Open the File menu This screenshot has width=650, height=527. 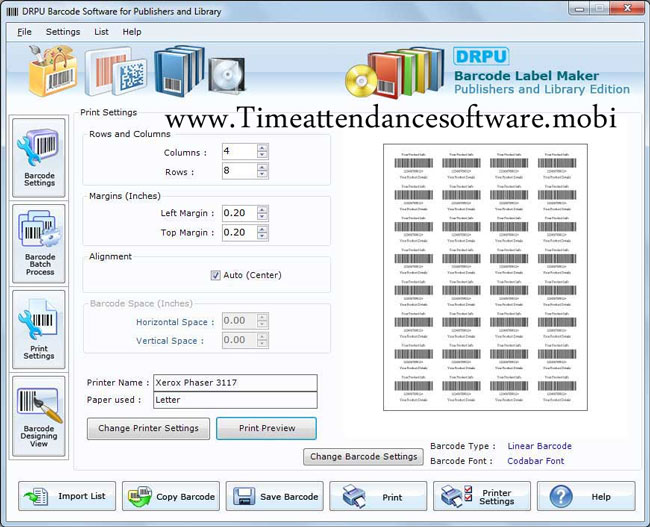tap(24, 32)
